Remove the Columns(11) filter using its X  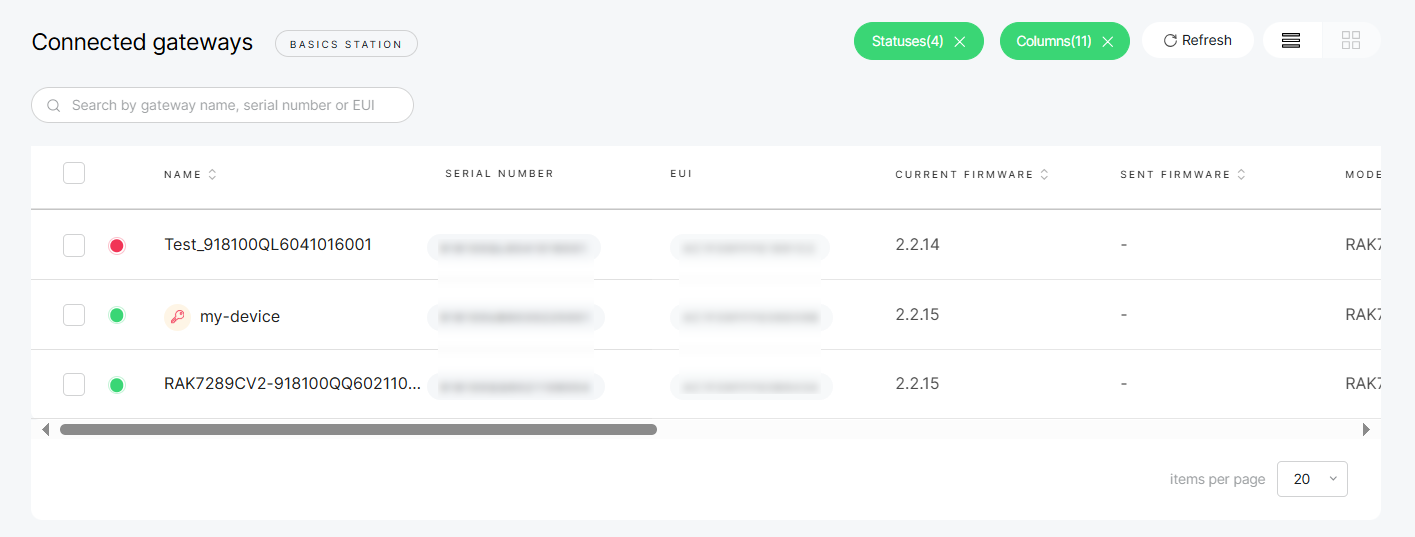point(1108,41)
